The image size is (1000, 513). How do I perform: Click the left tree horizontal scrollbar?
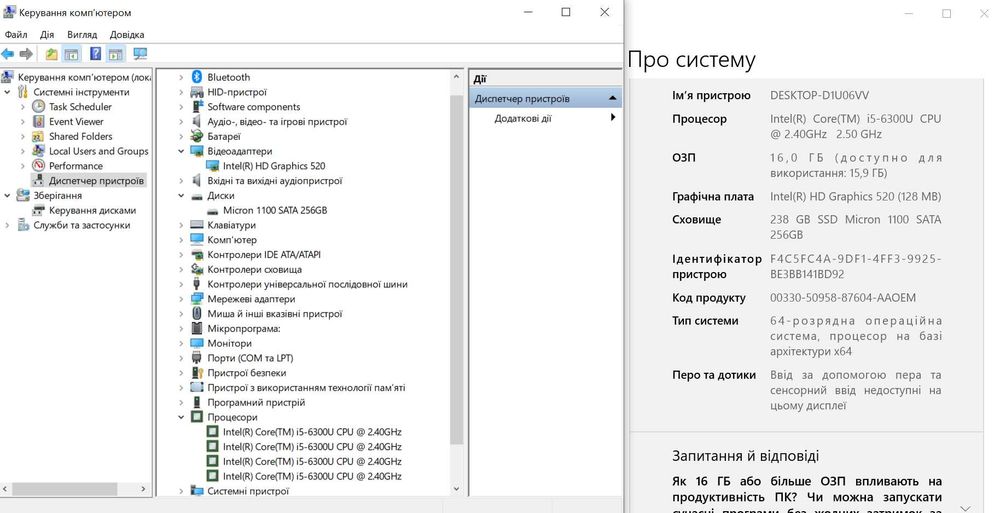(64, 489)
